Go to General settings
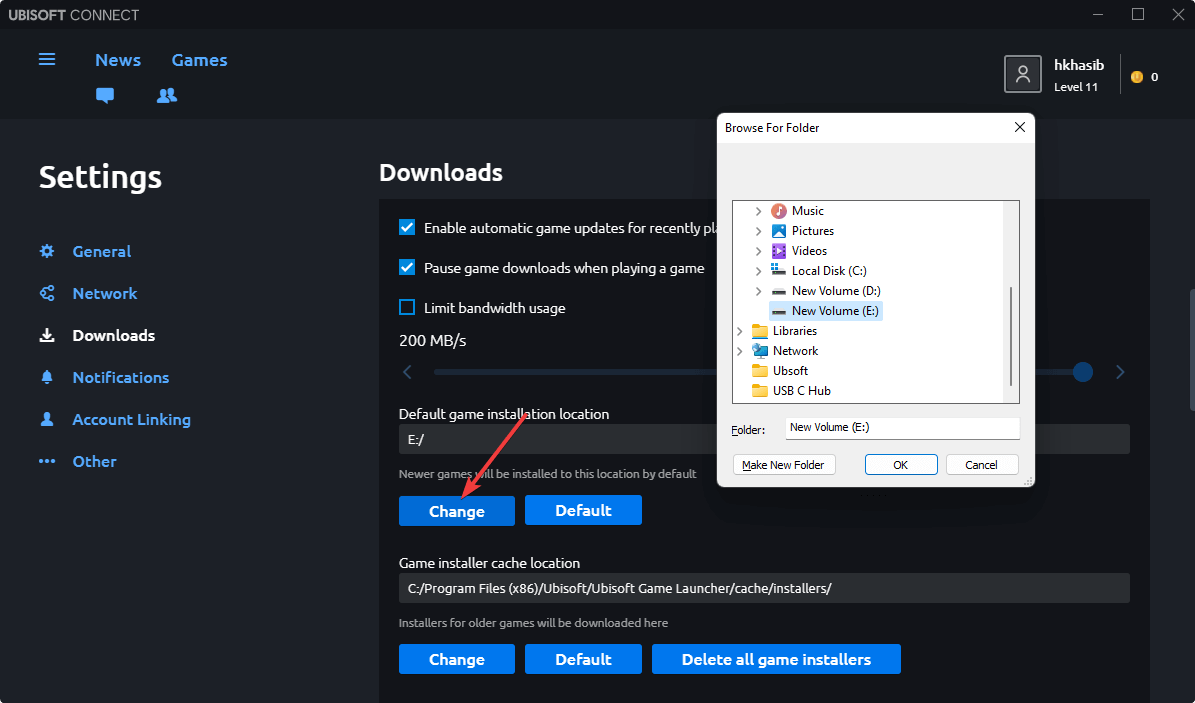 point(101,251)
